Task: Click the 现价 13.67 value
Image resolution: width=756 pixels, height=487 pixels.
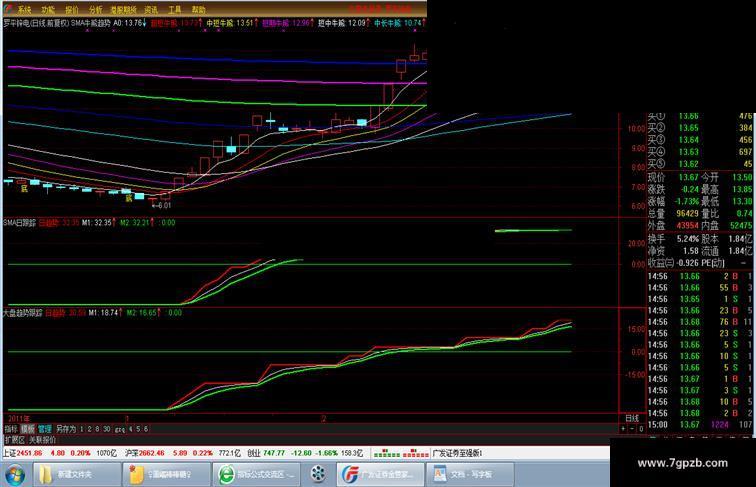Action: pyautogui.click(x=688, y=177)
